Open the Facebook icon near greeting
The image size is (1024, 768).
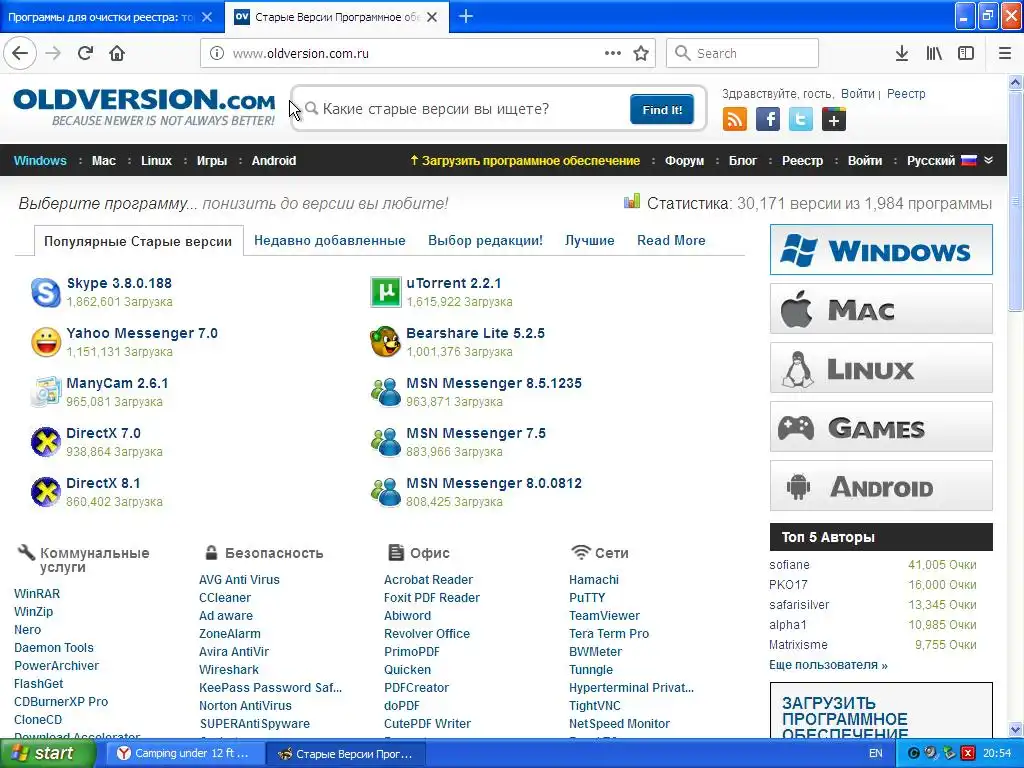tap(768, 120)
